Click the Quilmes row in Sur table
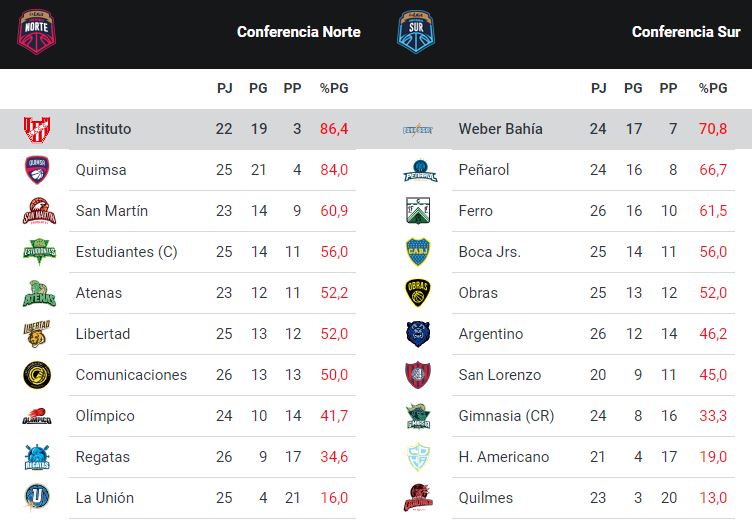This screenshot has height=526, width=752. 569,498
